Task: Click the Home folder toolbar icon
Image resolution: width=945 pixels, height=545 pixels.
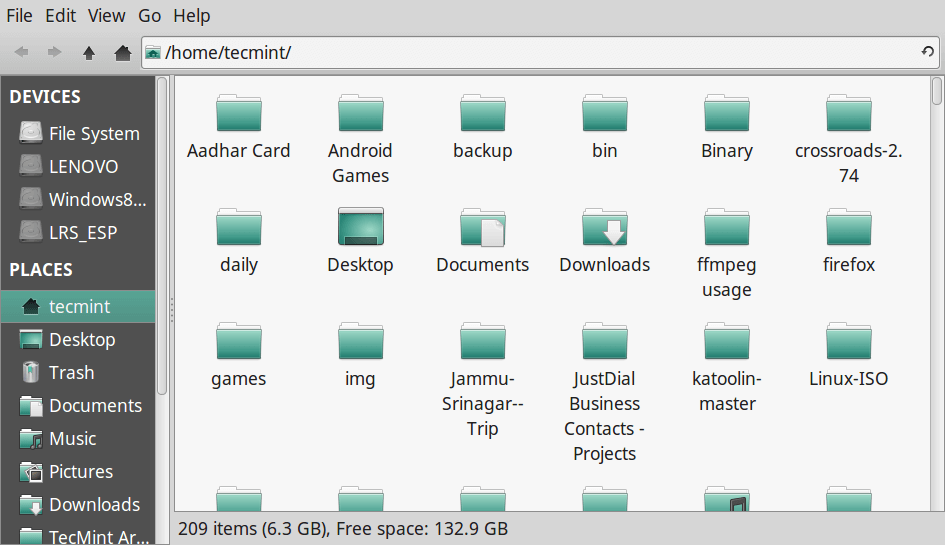Action: 122,52
